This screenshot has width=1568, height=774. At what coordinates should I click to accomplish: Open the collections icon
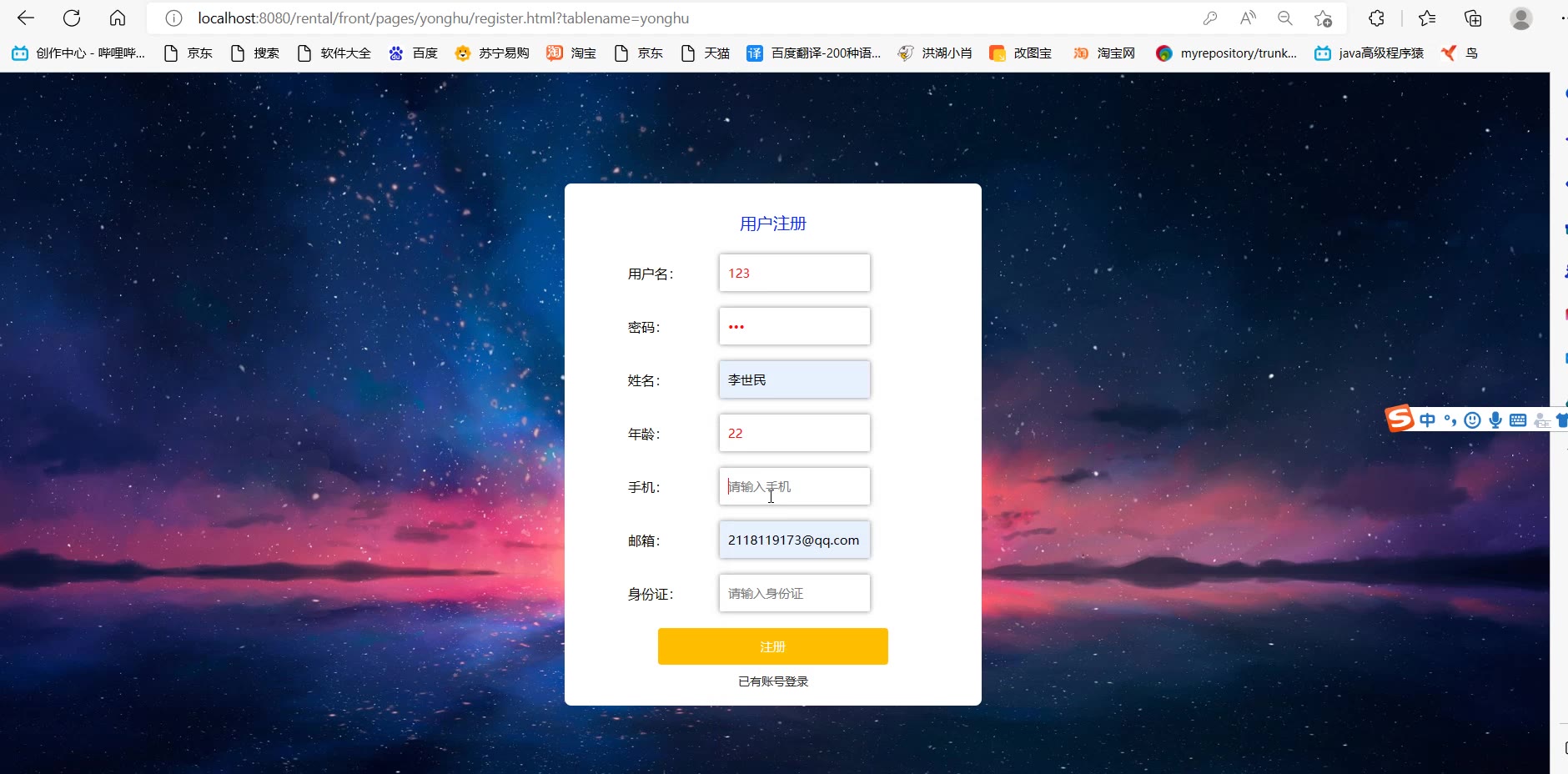(1473, 18)
